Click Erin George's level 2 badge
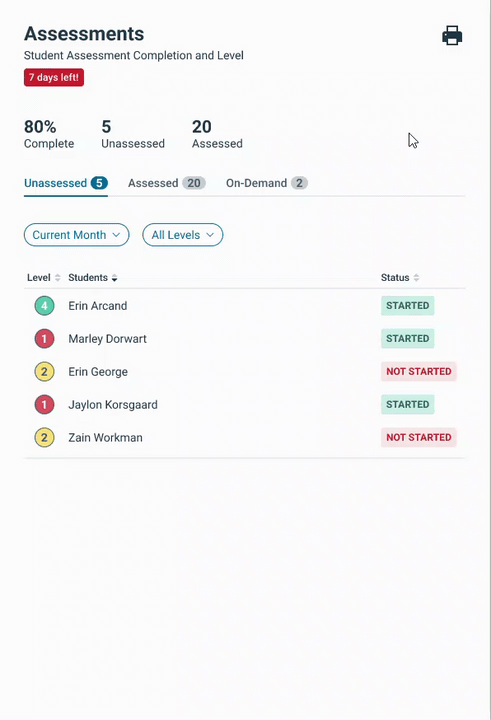Screen dimensions: 491x720 coord(45,372)
